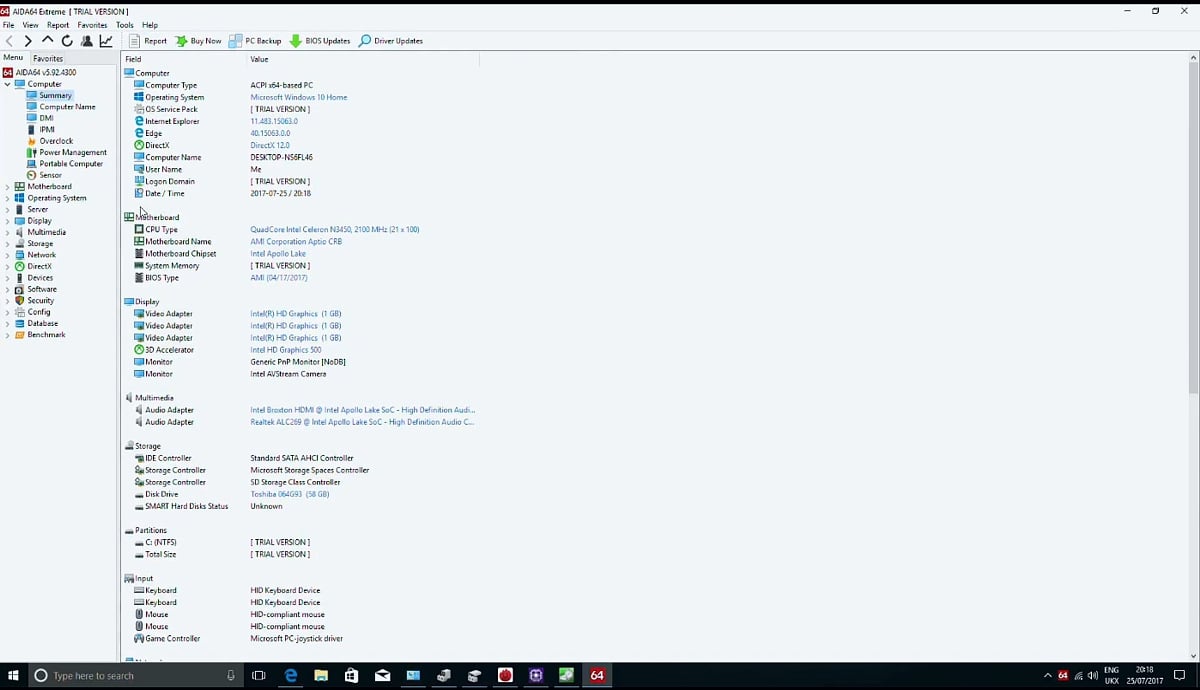Select the IPMI tree item
Viewport: 1200px width, 690px height.
pos(47,130)
